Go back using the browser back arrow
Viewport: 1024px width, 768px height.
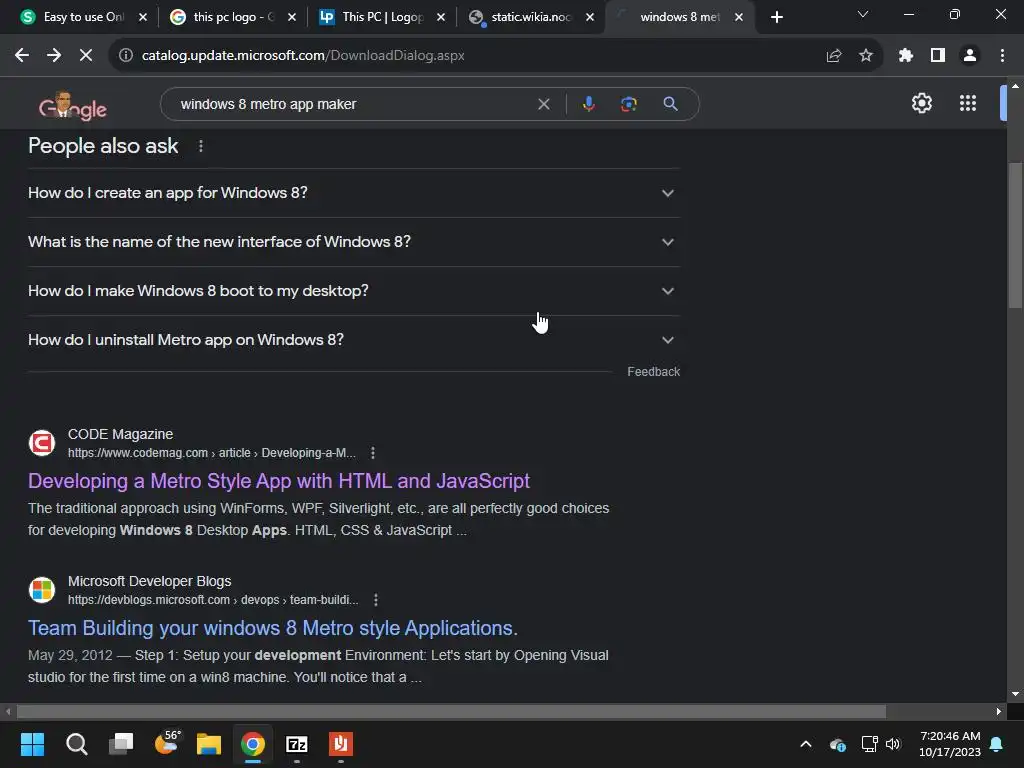coord(22,56)
